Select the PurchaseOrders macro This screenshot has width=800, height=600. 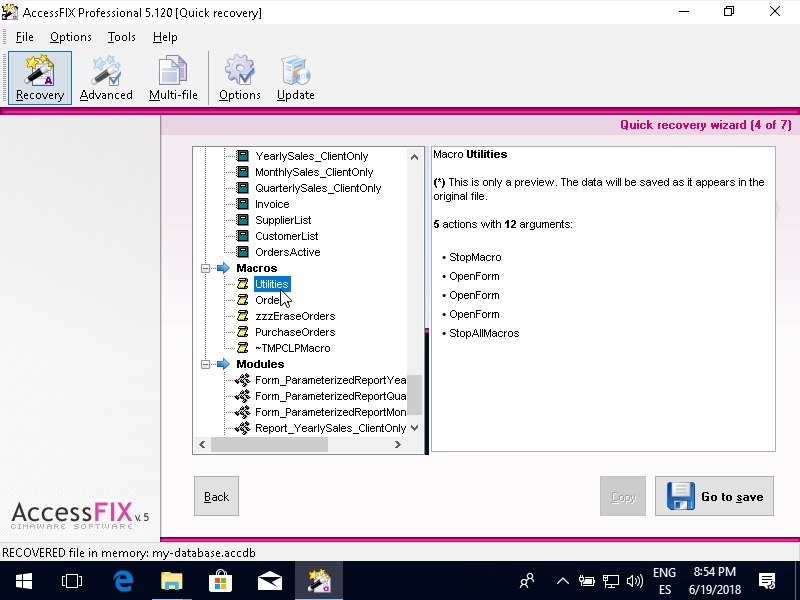[x=295, y=332]
